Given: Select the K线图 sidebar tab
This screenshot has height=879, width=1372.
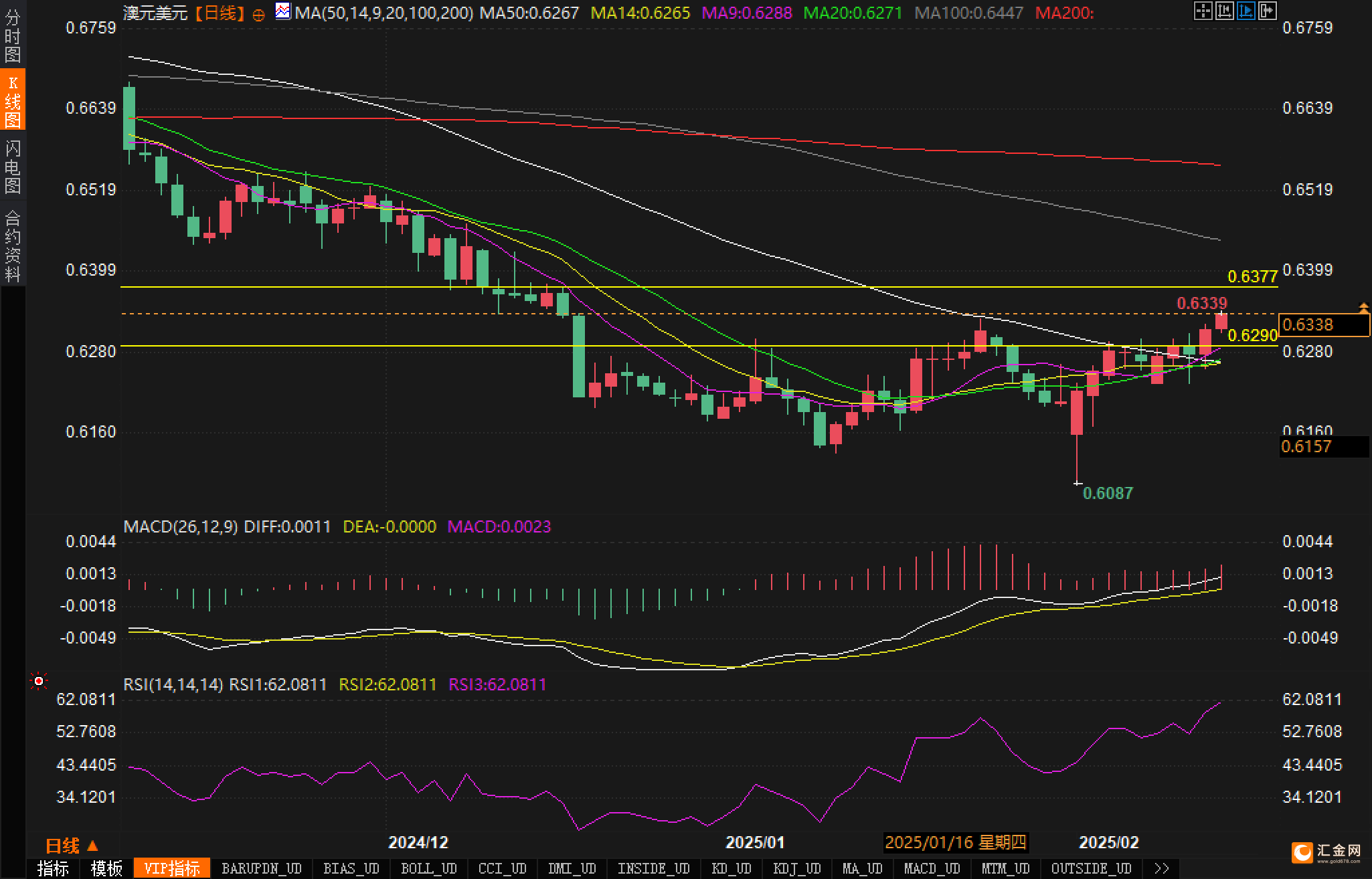Looking at the screenshot, I should (13, 100).
